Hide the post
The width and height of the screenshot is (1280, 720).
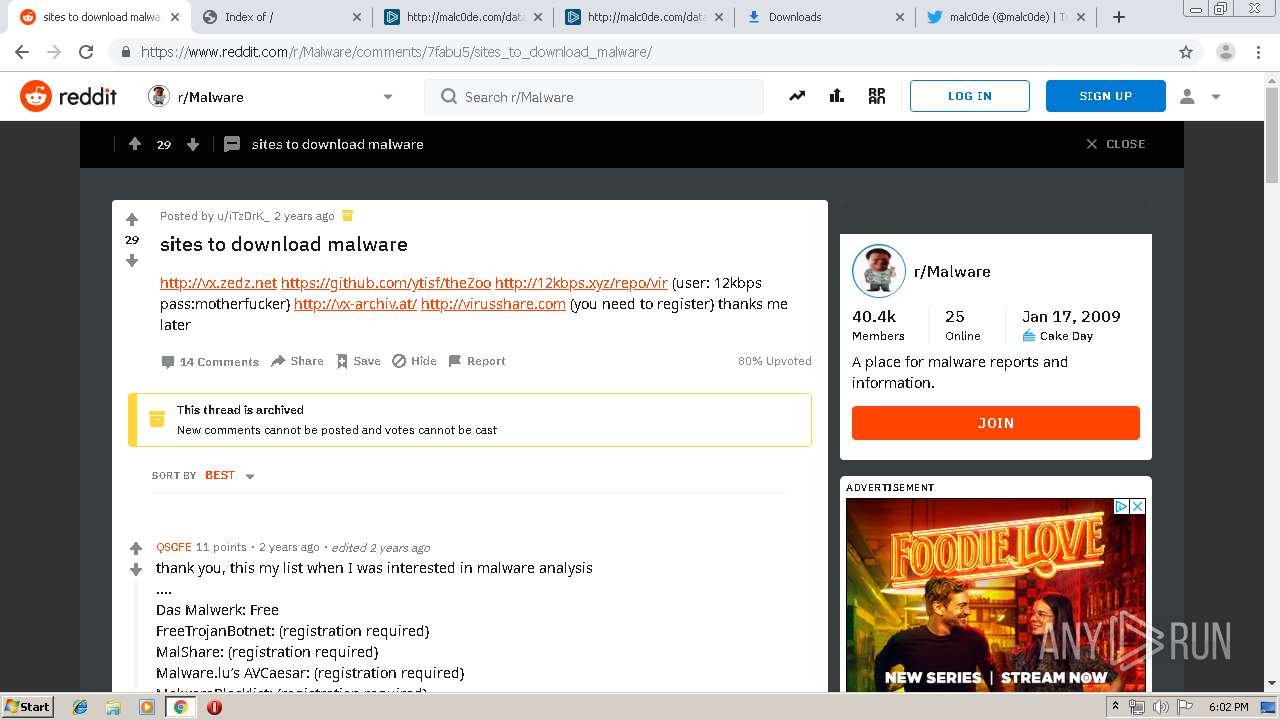[414, 361]
